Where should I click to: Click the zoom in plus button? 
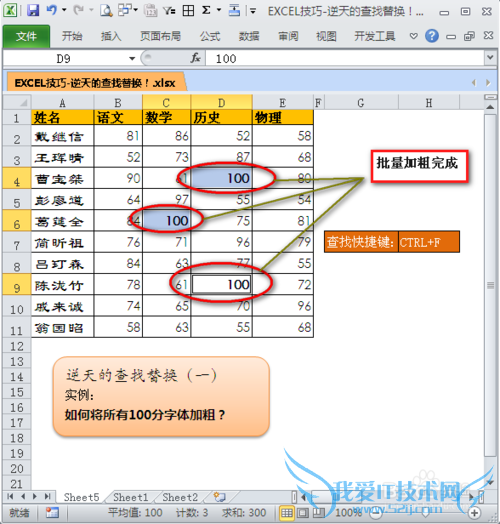[474, 513]
